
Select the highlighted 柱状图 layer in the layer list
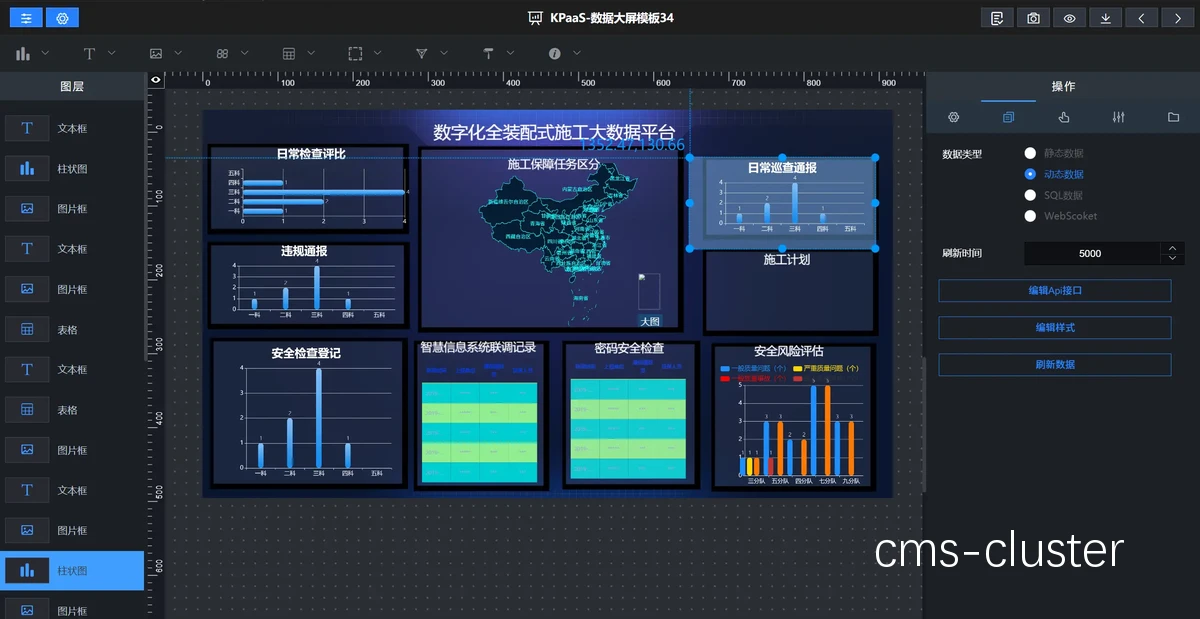[x=72, y=571]
